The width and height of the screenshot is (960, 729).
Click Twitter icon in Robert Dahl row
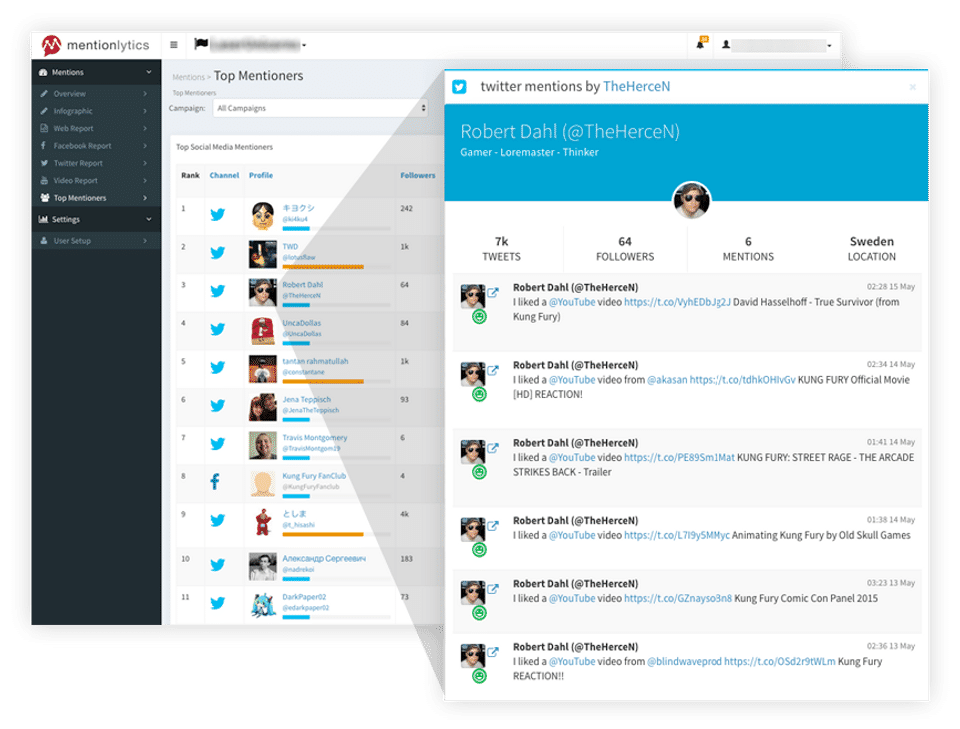pos(217,291)
